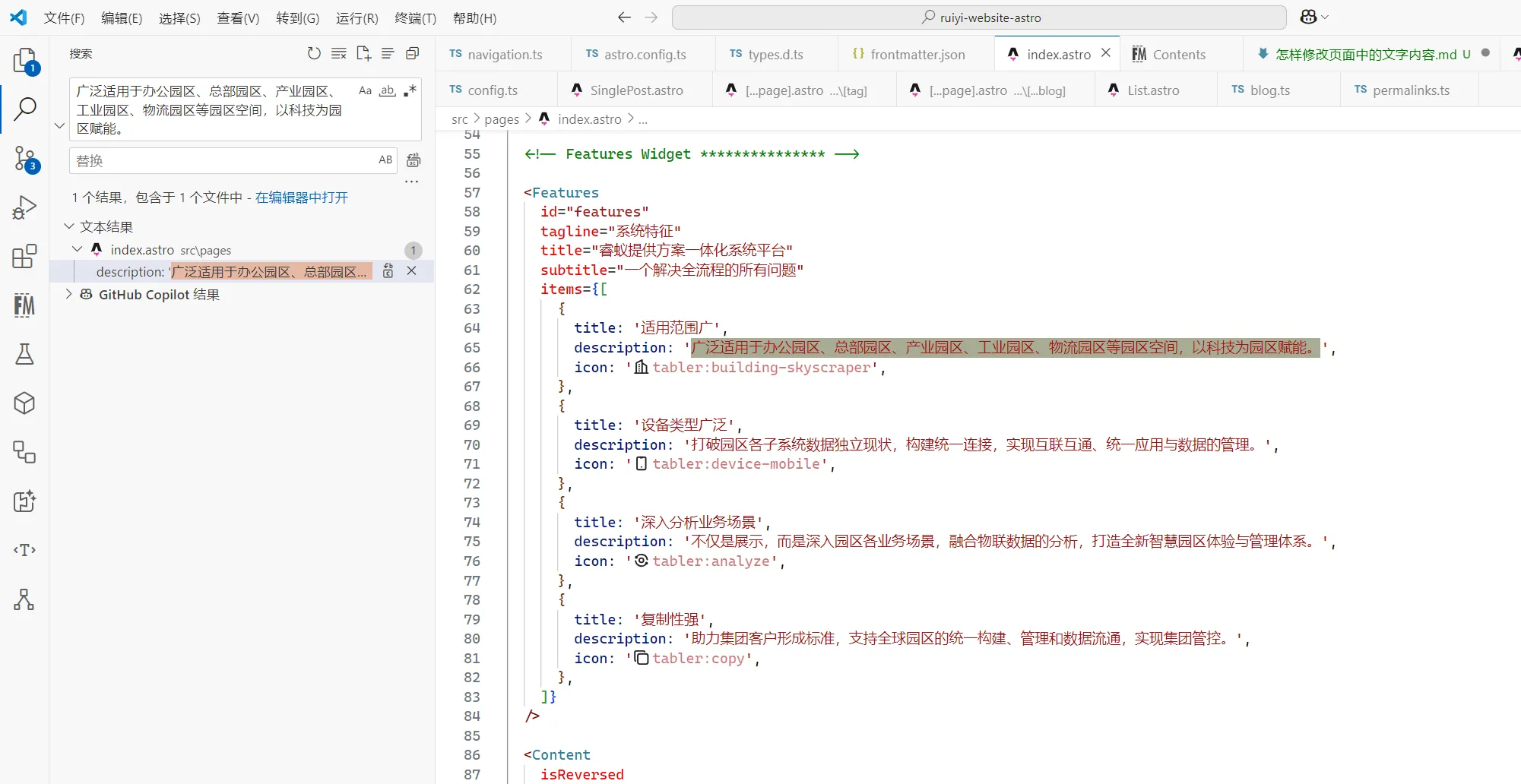1521x784 pixels.
Task: Collapse the 文本结果 section
Action: point(69,226)
